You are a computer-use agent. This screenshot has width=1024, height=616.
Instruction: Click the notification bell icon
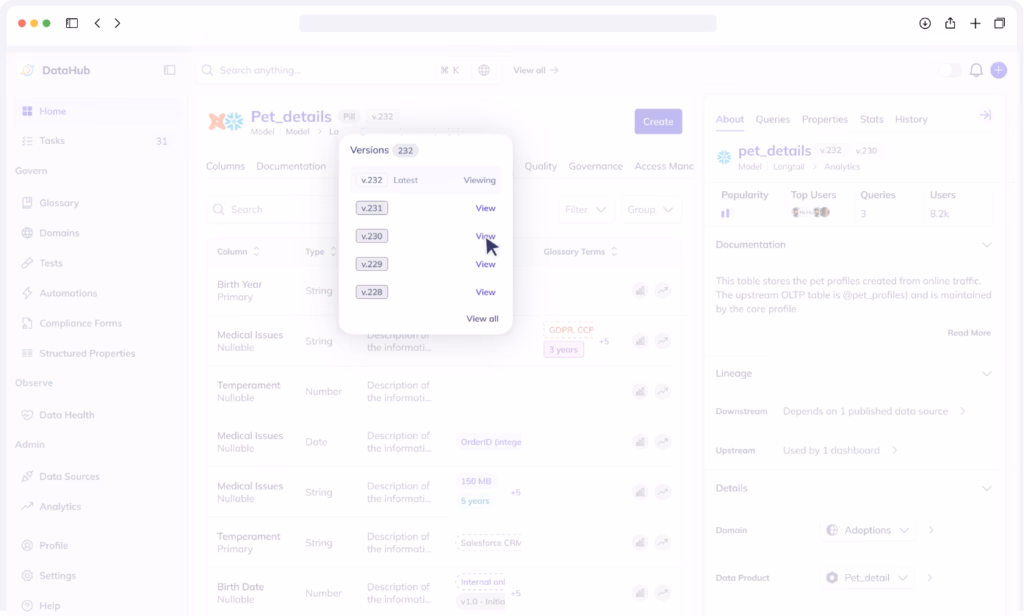[976, 70]
